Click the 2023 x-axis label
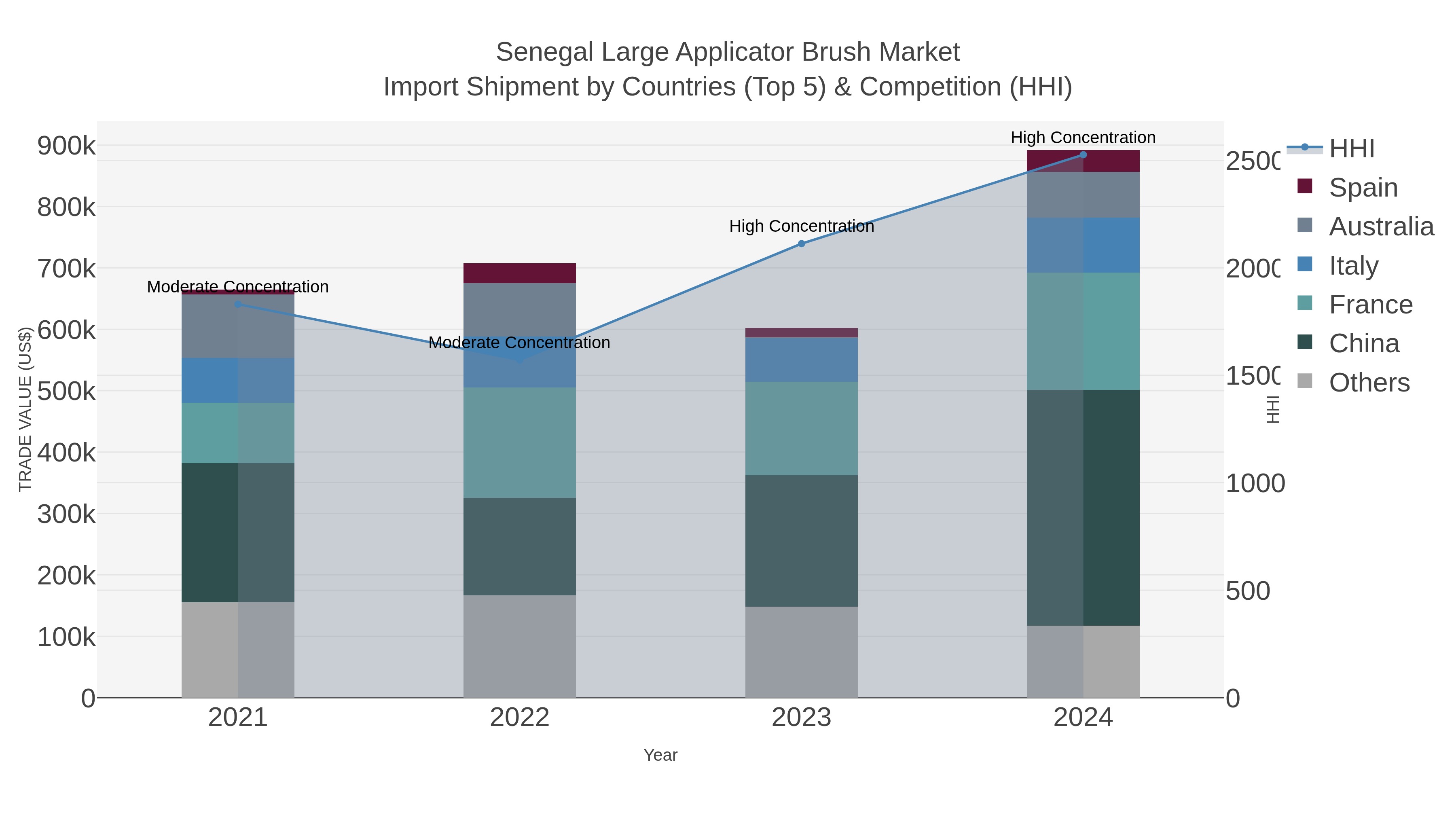1456x819 pixels. (802, 718)
